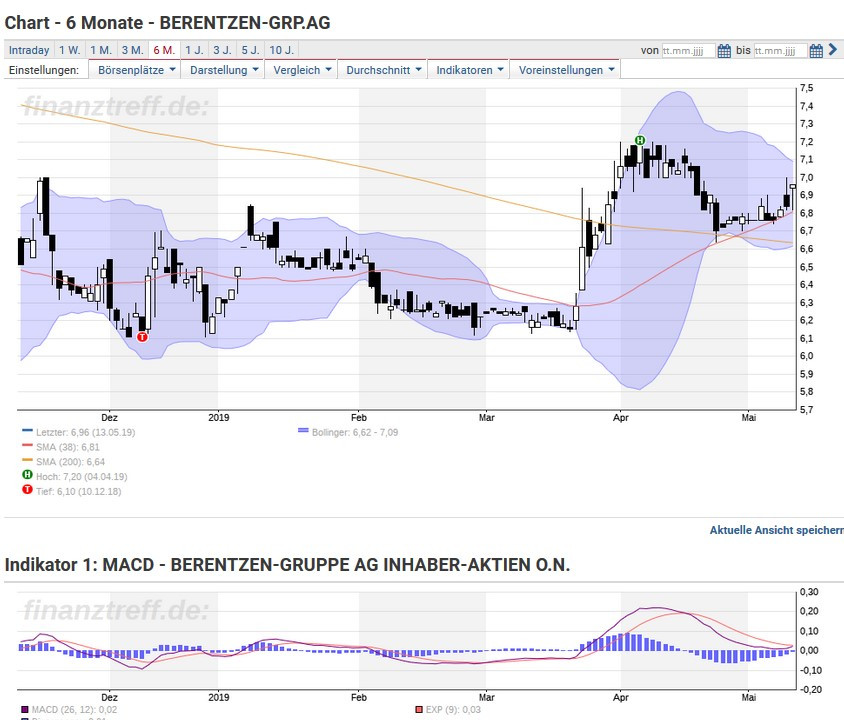844x720 pixels.
Task: Select the 5 J. timeframe tab
Action: click(250, 50)
